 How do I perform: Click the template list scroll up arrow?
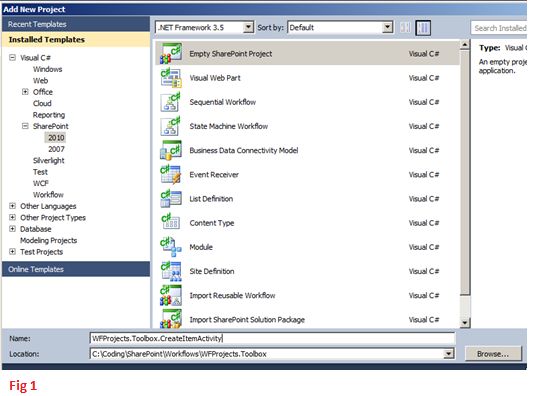465,45
